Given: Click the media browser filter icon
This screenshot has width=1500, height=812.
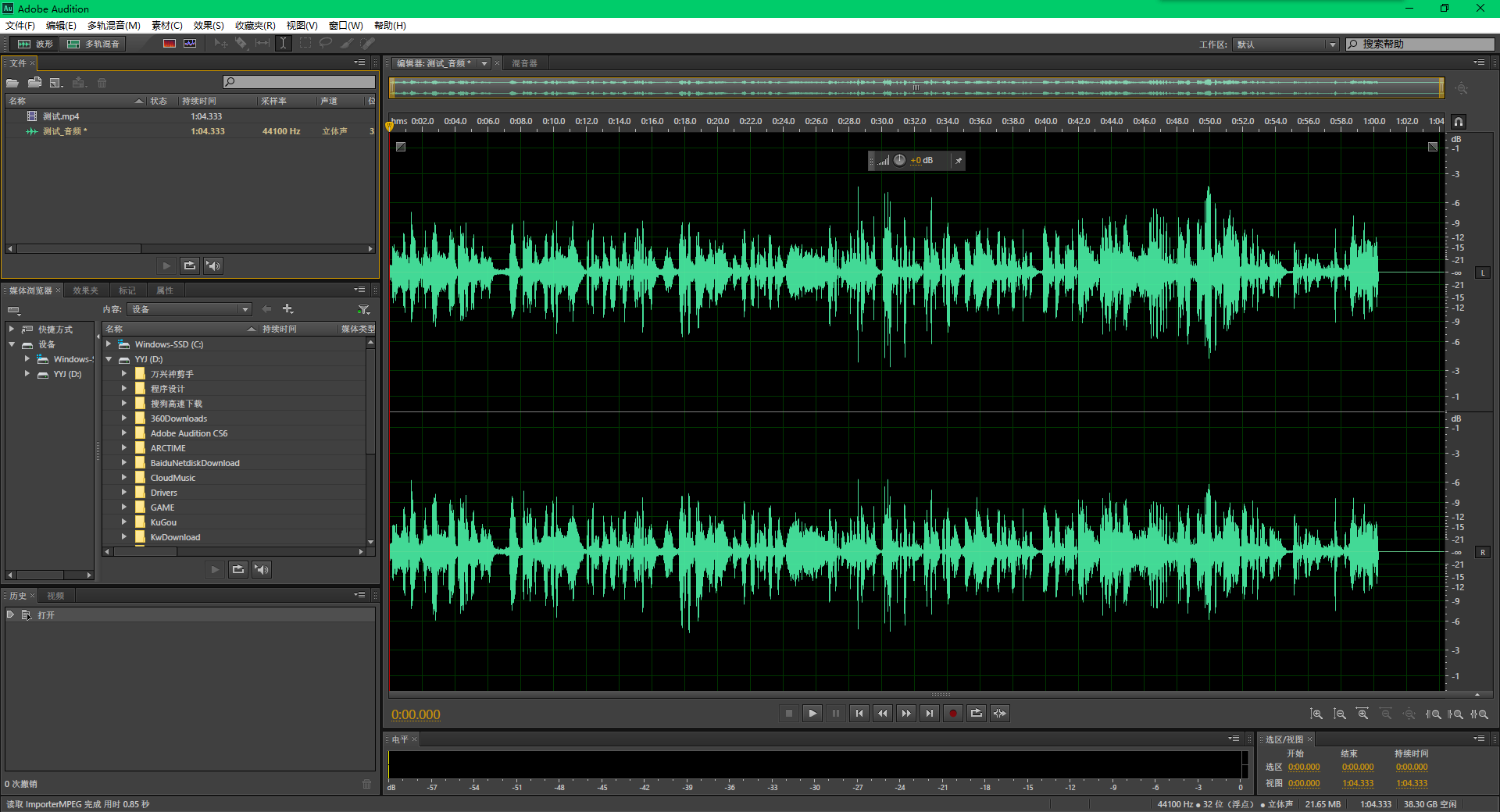Looking at the screenshot, I should [x=363, y=309].
